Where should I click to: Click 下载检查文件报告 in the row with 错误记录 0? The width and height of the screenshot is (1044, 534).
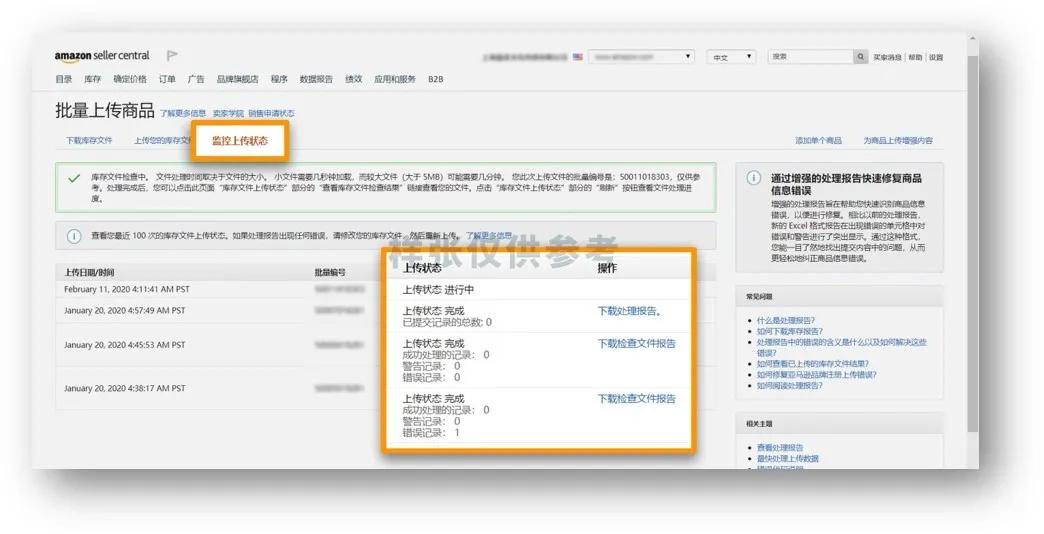(637, 344)
